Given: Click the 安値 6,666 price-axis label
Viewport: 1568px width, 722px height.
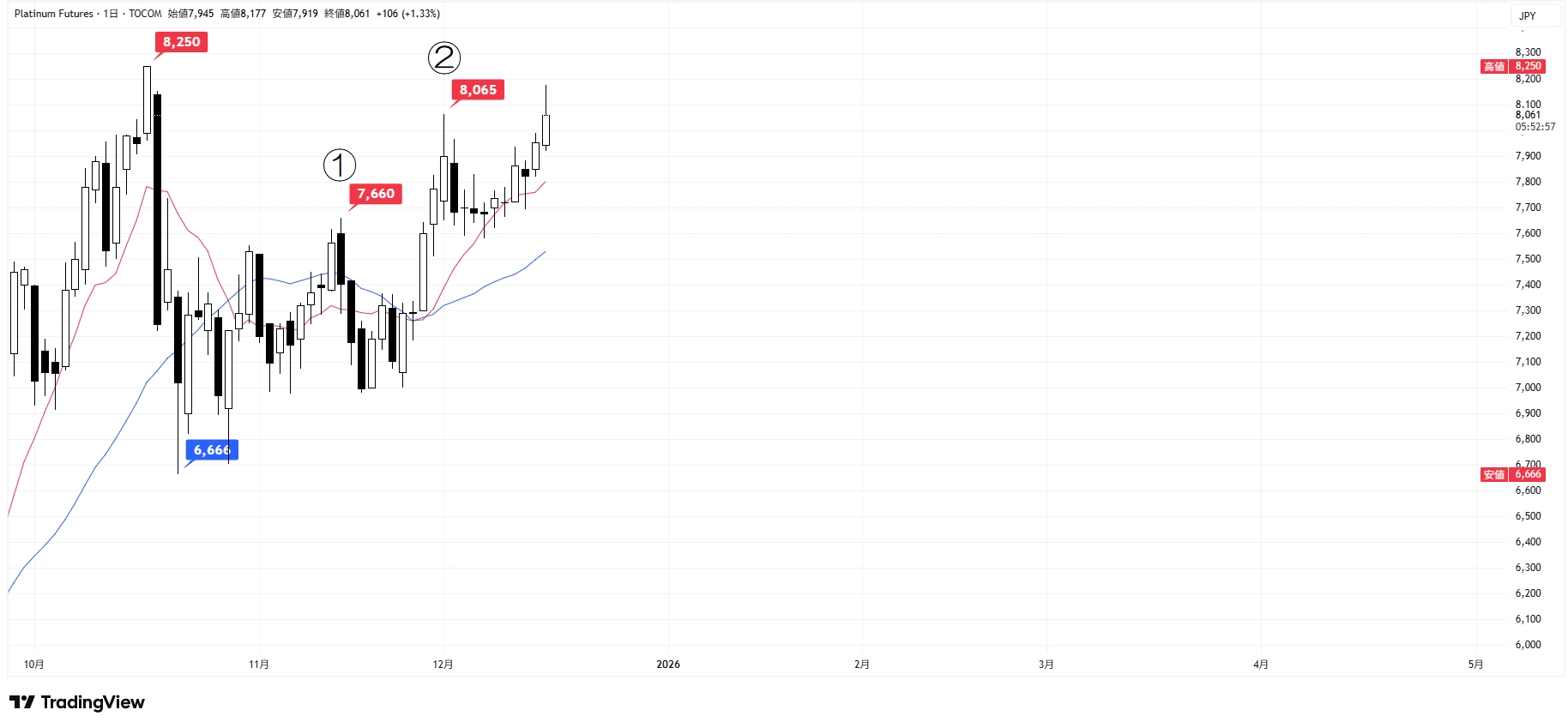Looking at the screenshot, I should click(x=1514, y=474).
